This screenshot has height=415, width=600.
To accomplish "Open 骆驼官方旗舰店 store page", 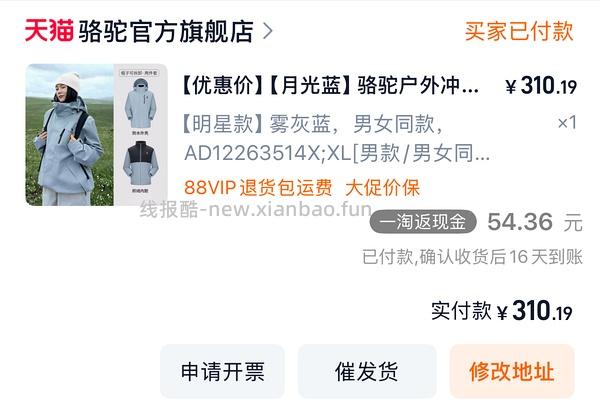I will [x=166, y=31].
